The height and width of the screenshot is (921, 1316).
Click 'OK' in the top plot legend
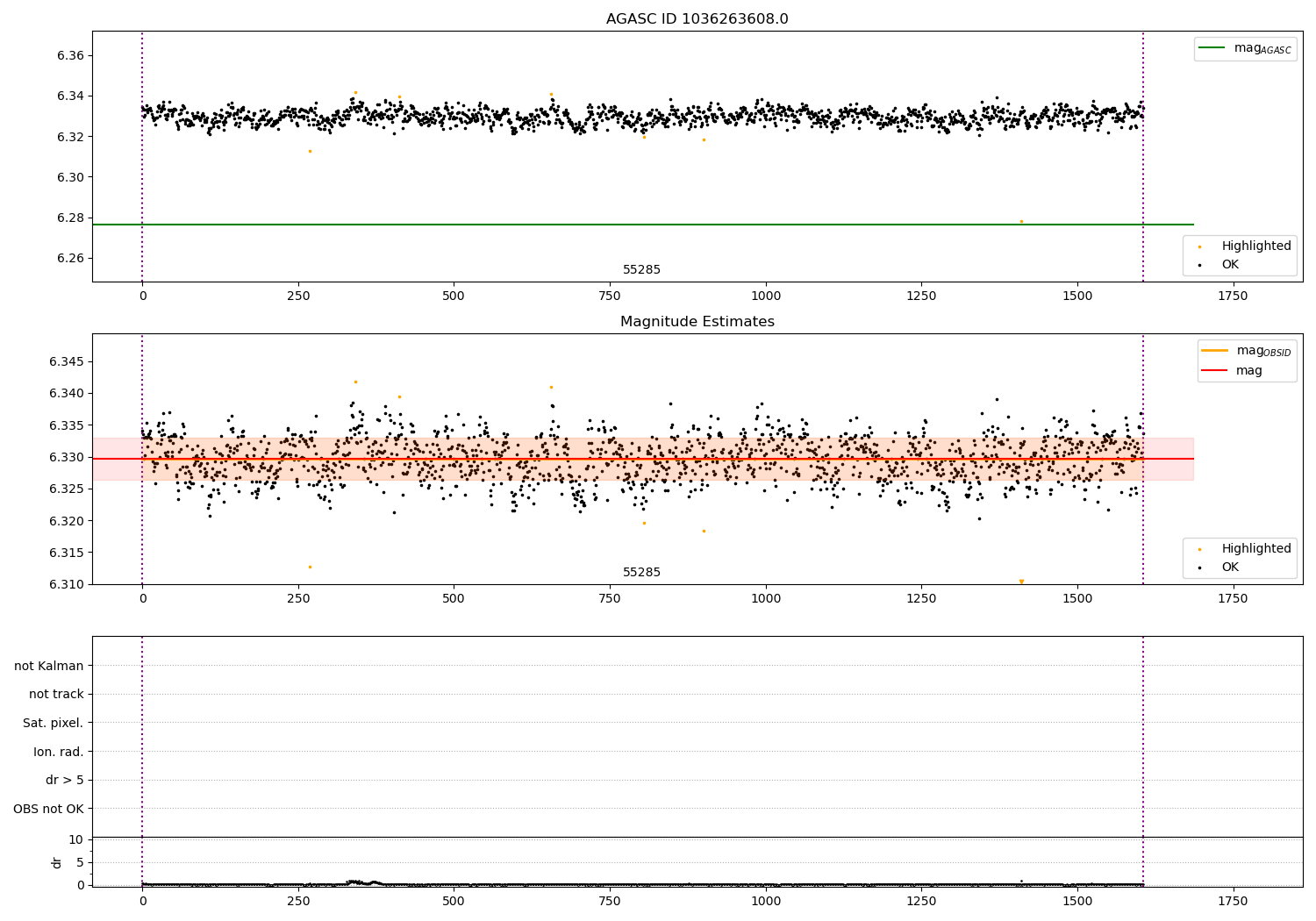pos(1230,264)
